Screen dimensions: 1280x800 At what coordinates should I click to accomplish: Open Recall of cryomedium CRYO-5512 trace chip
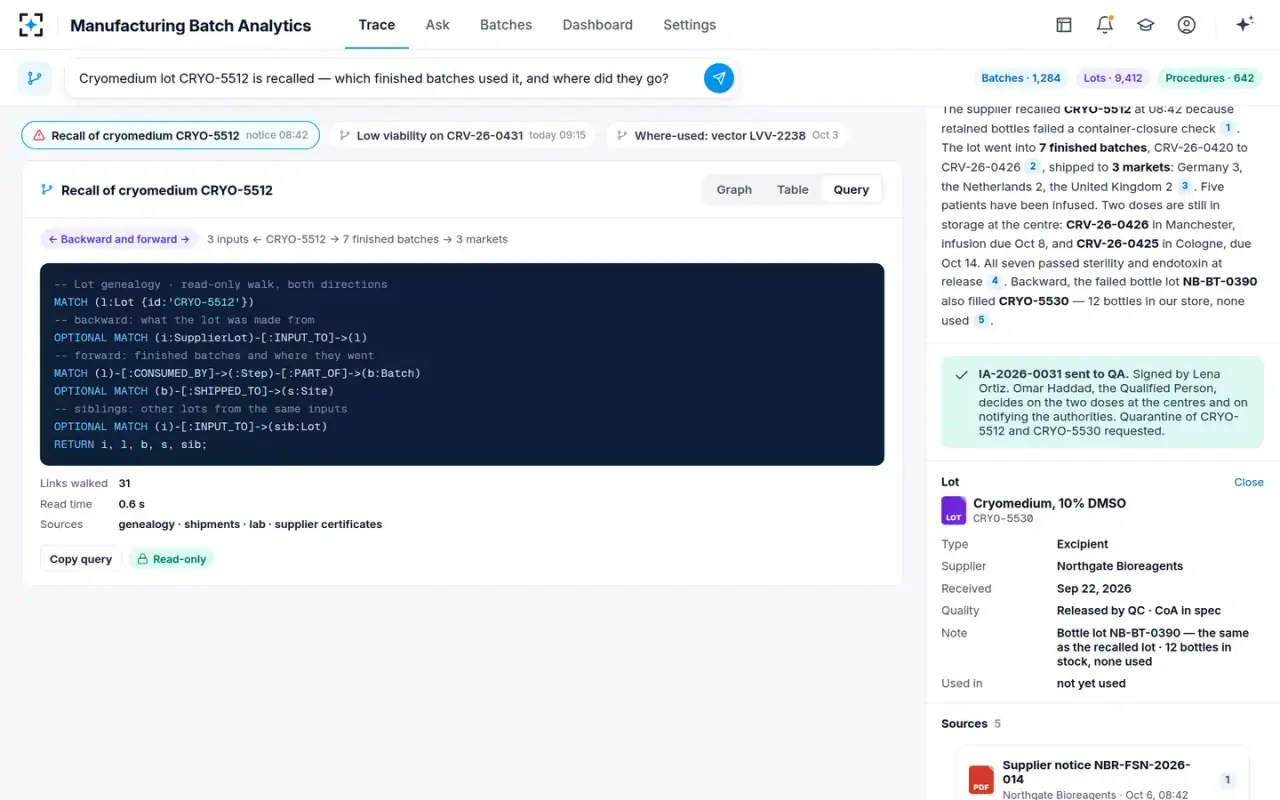pos(170,135)
